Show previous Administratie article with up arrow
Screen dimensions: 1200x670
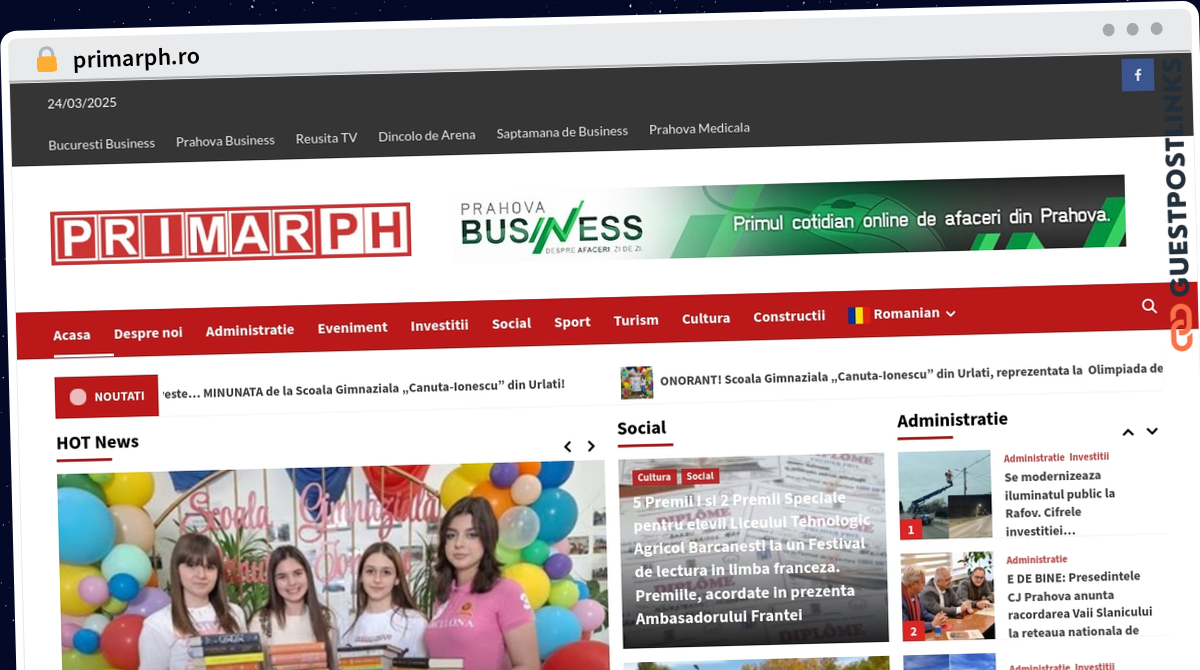1128,432
